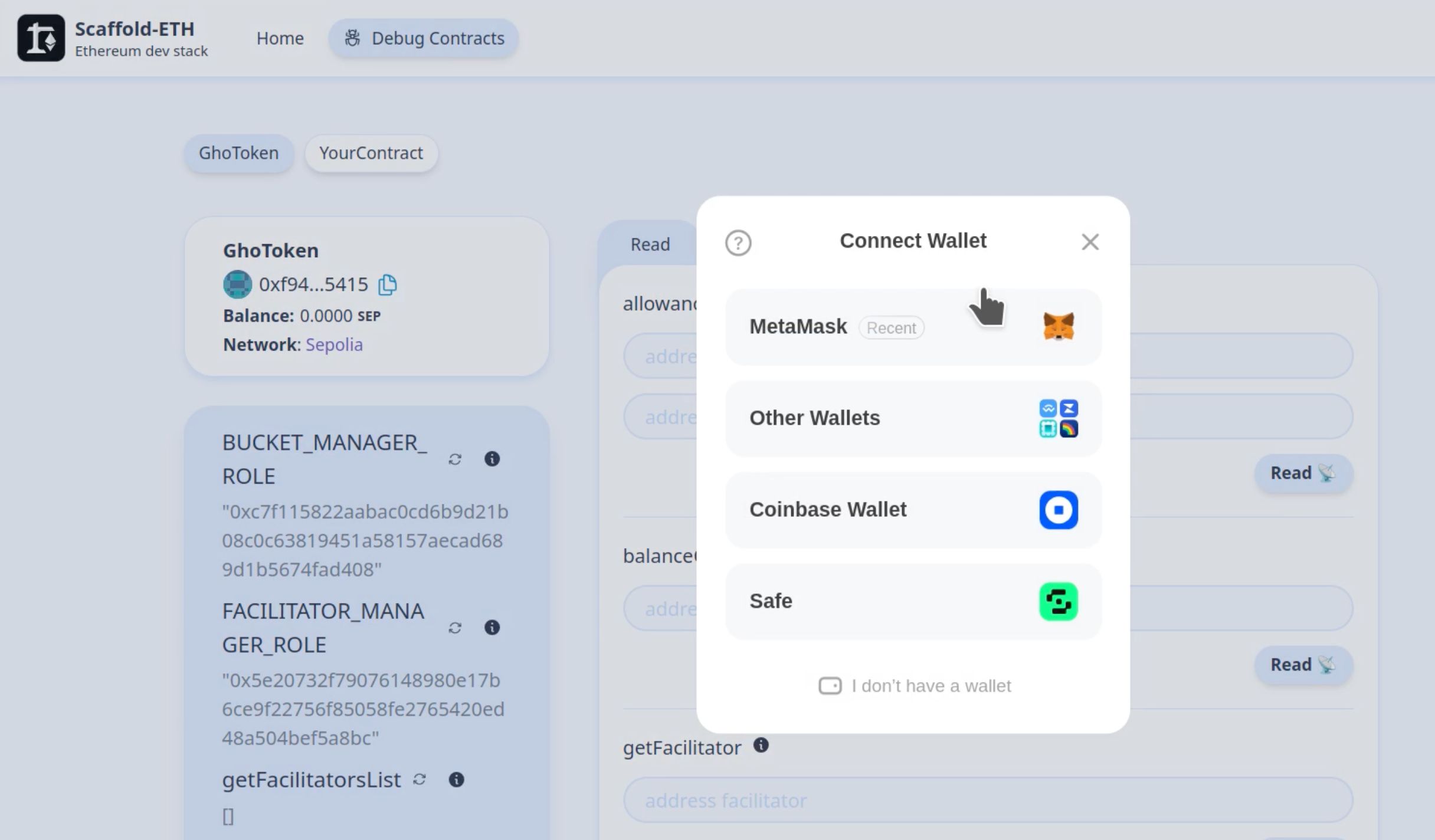
Task: Copy the GhoToken contract address
Action: point(388,285)
